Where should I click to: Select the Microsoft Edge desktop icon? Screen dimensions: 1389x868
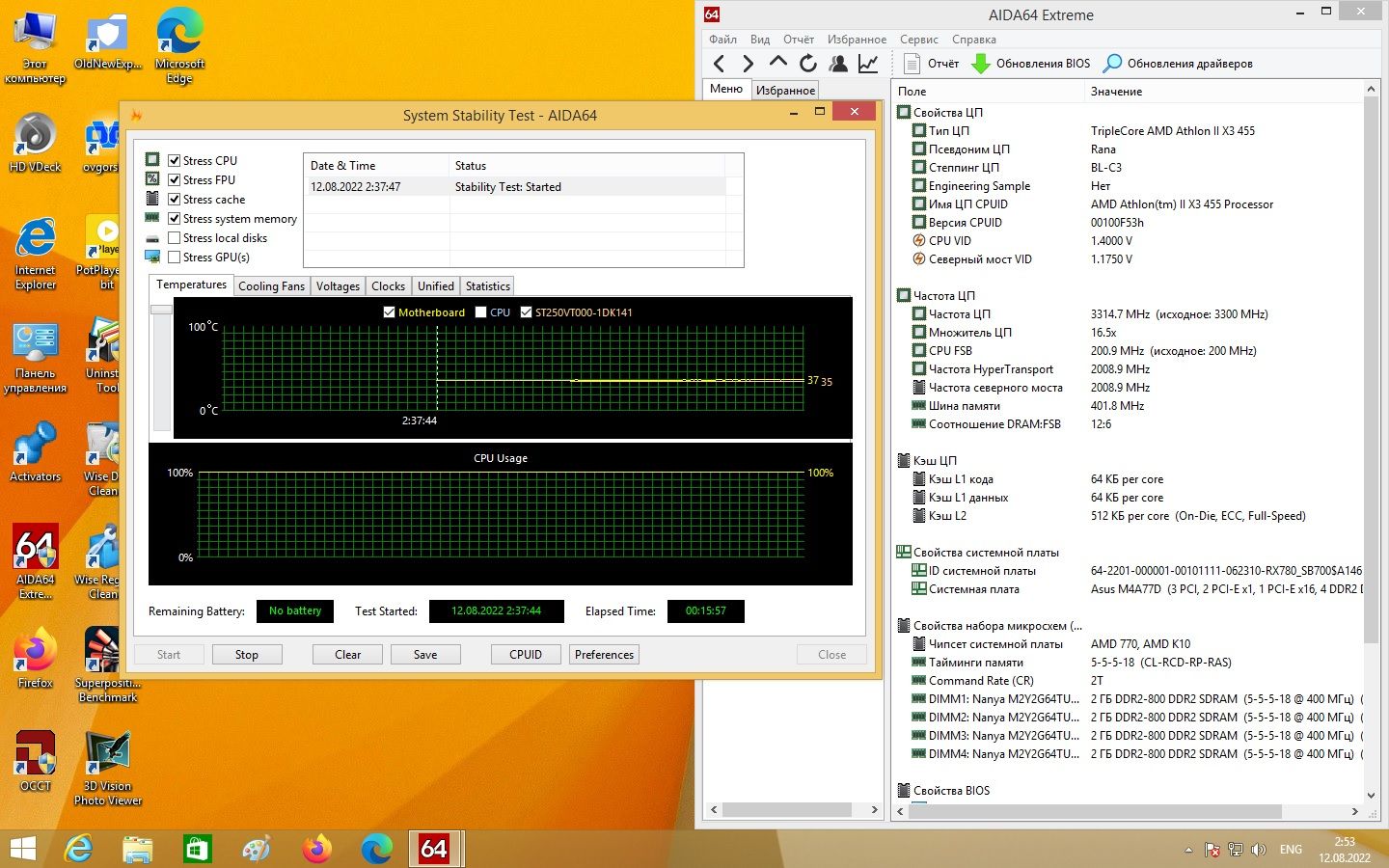point(179,48)
